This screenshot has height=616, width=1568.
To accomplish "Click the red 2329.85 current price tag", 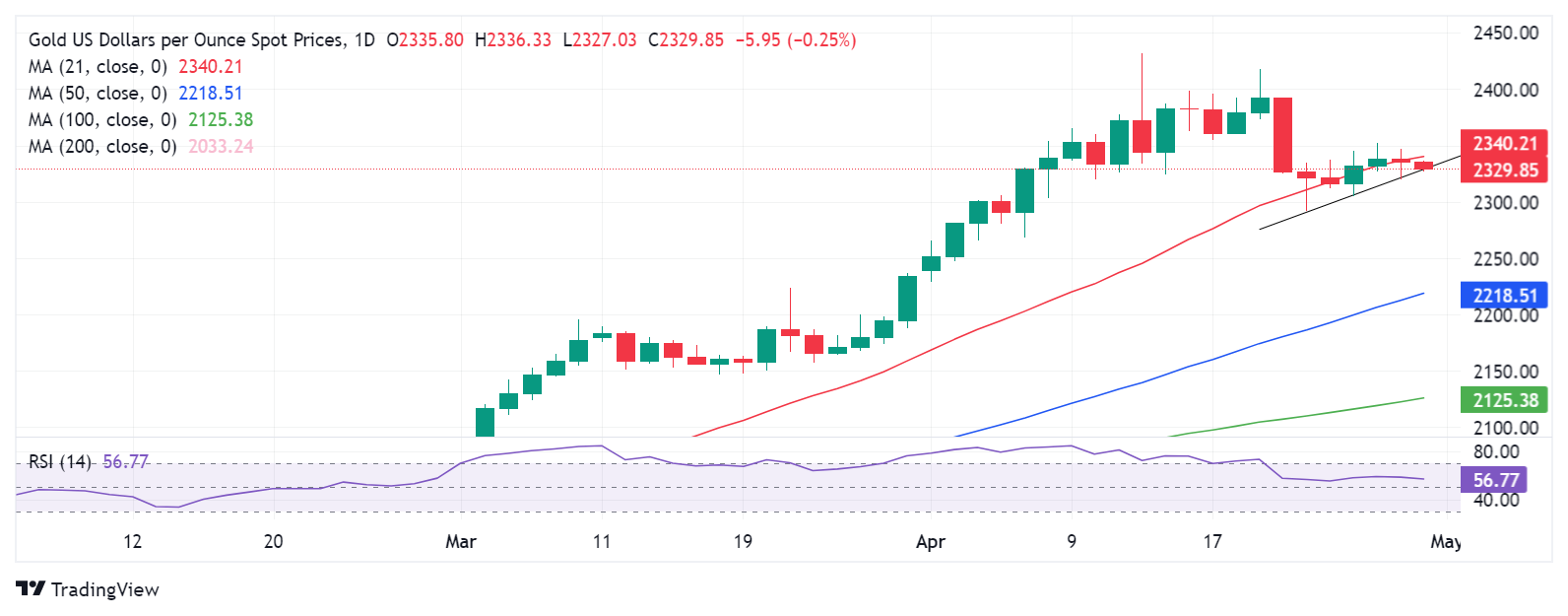I will tap(1504, 170).
